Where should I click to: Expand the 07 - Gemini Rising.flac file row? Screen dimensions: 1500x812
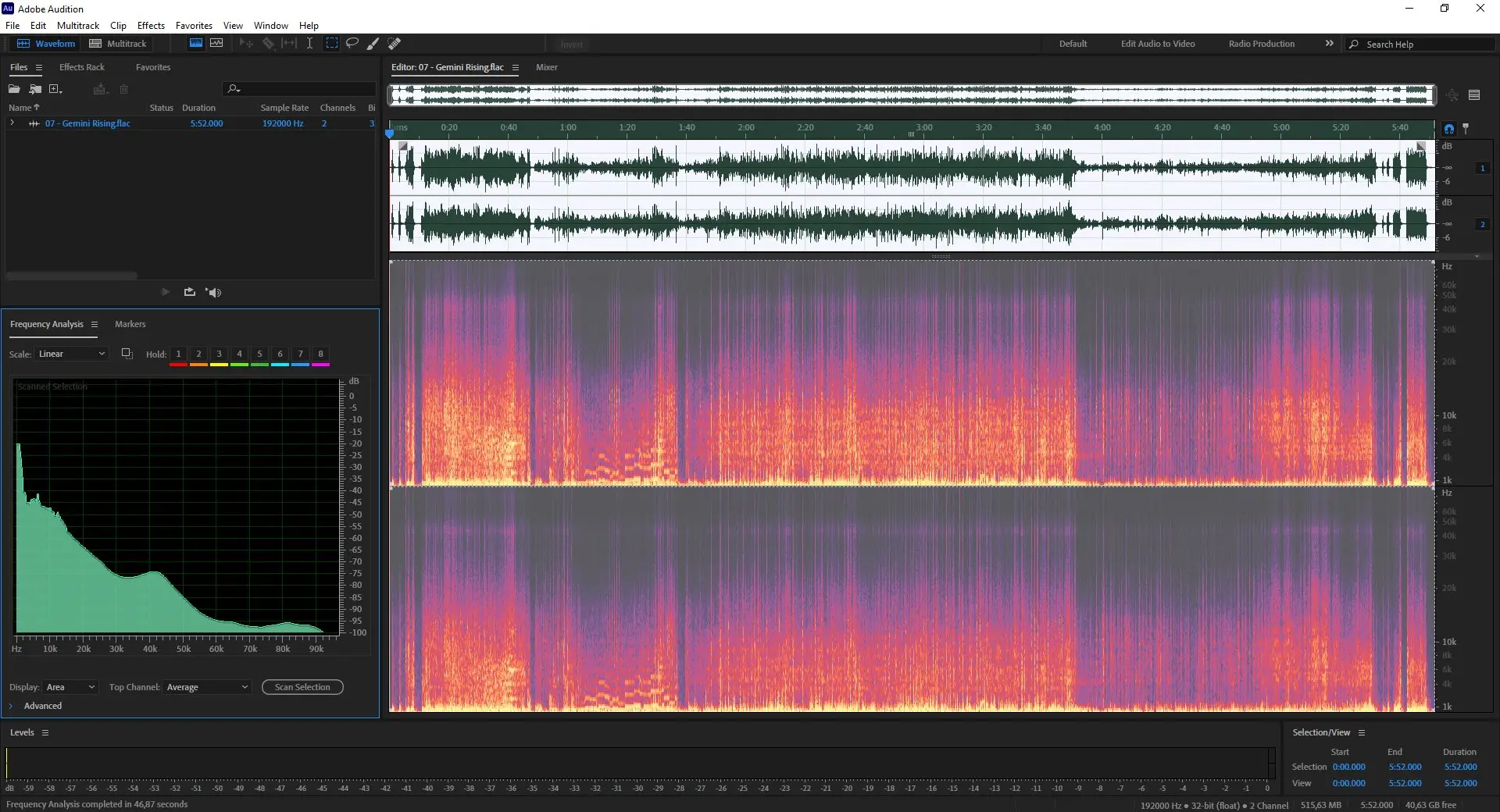12,123
